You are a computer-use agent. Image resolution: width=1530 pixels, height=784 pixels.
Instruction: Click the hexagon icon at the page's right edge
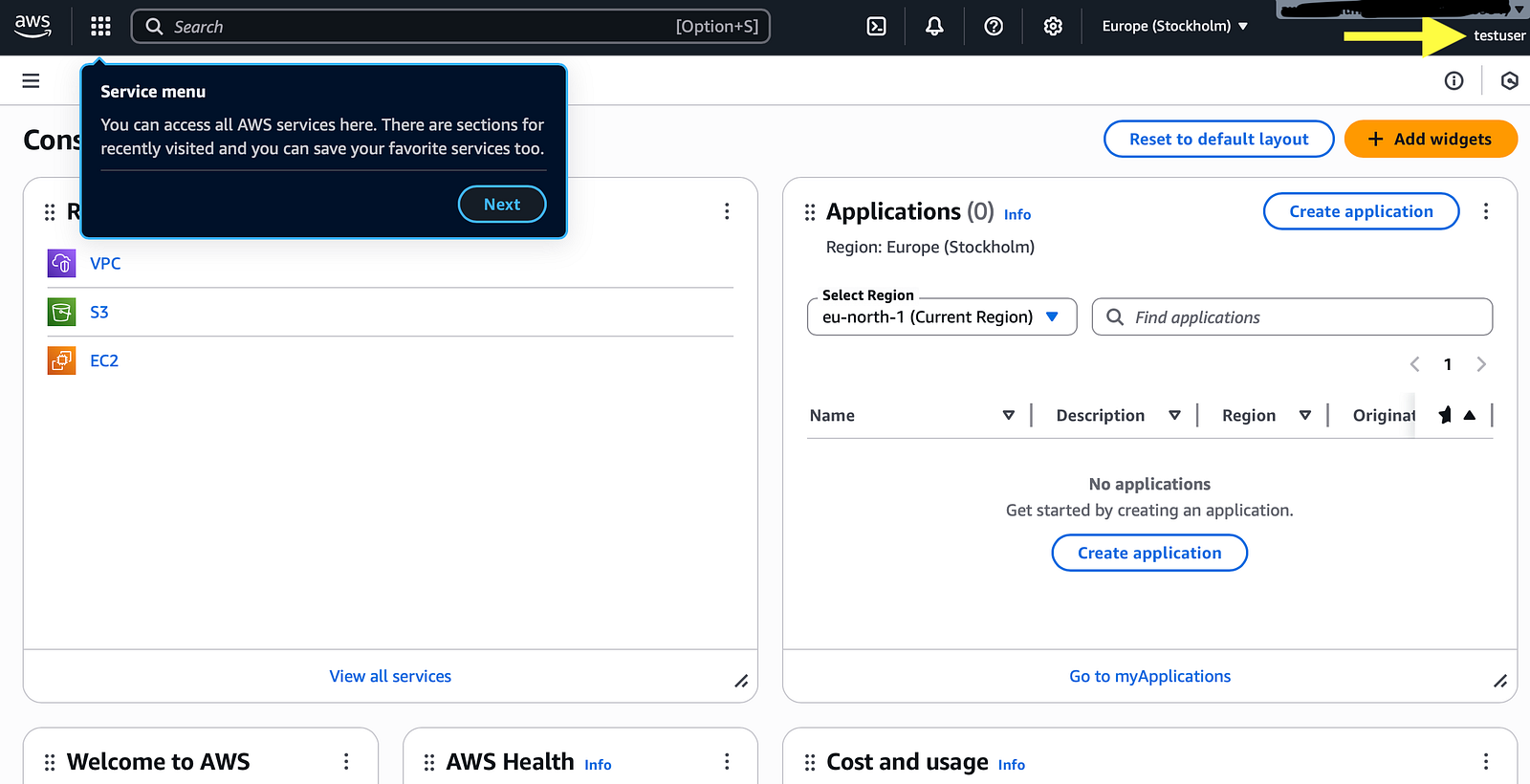point(1510,80)
